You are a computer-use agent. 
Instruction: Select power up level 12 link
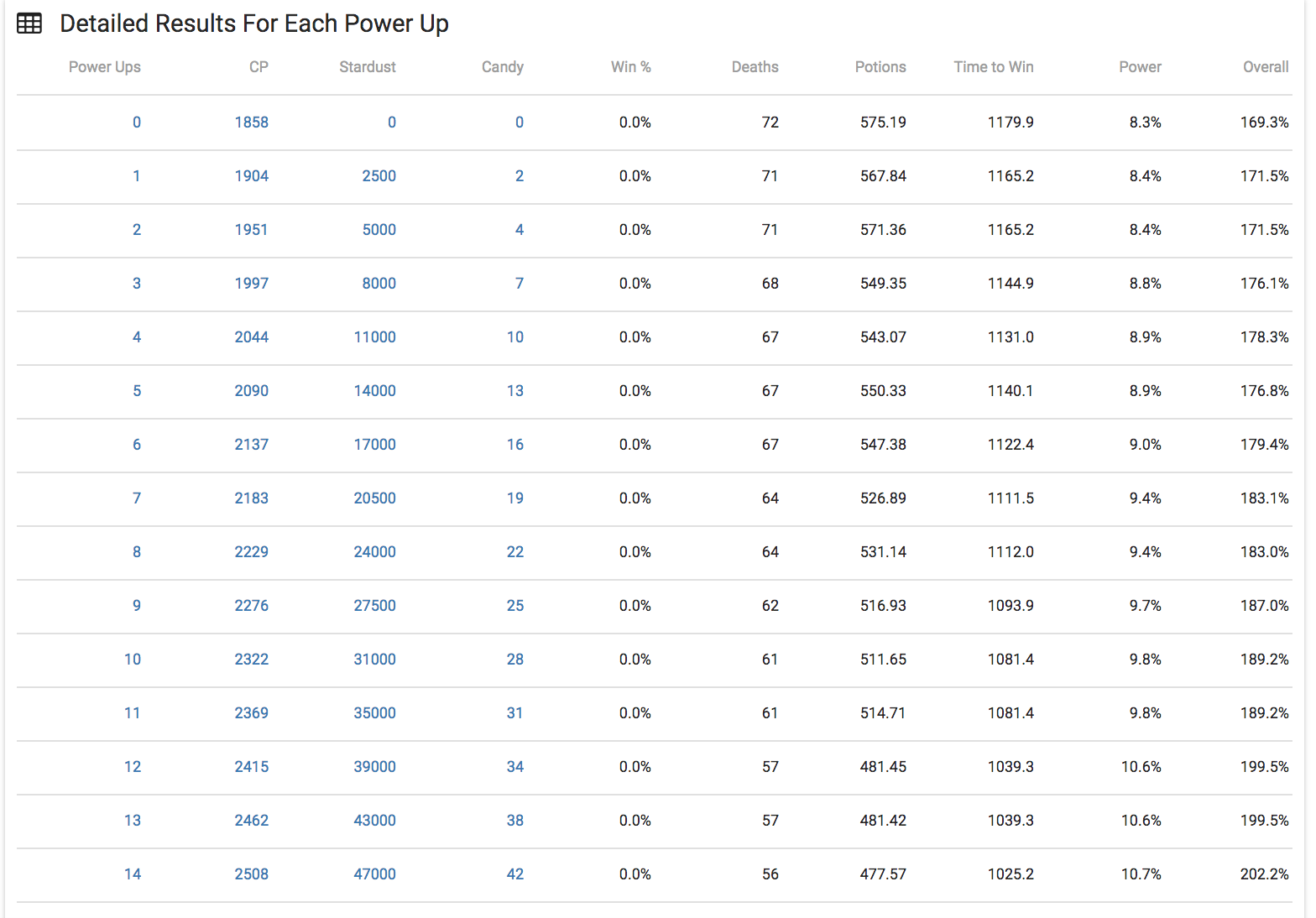(133, 767)
